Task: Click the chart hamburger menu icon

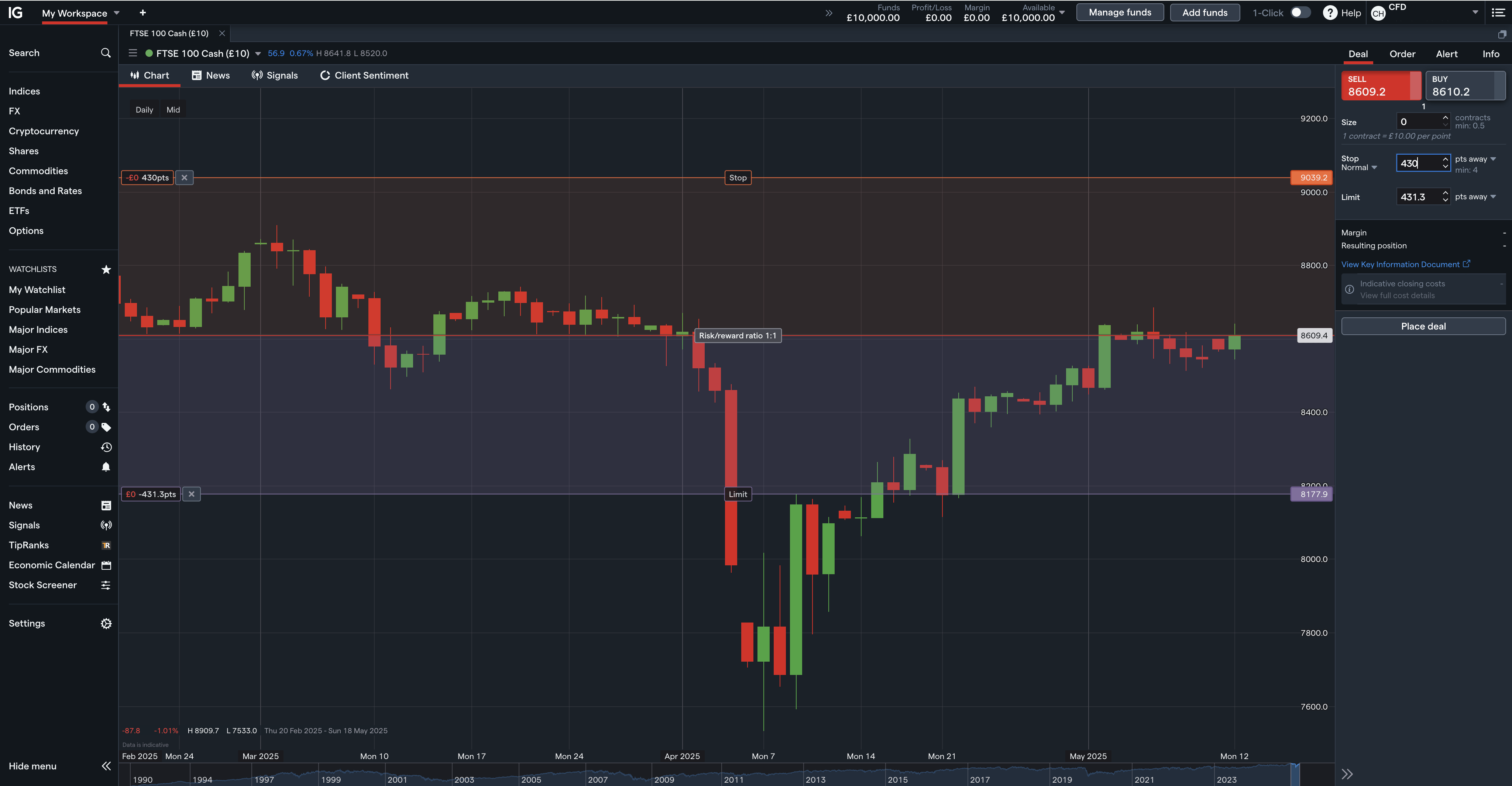Action: [x=133, y=54]
